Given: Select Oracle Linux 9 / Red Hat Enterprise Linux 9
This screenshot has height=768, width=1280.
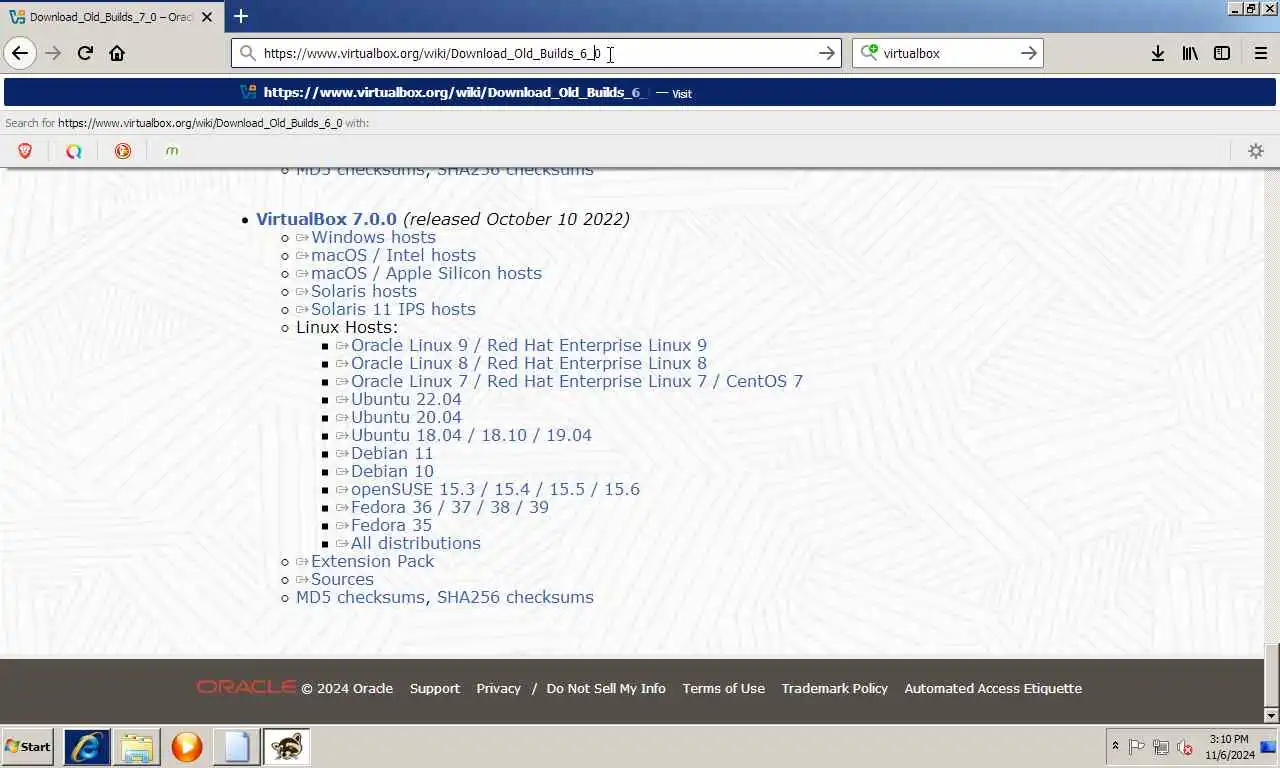Looking at the screenshot, I should click(x=528, y=345).
